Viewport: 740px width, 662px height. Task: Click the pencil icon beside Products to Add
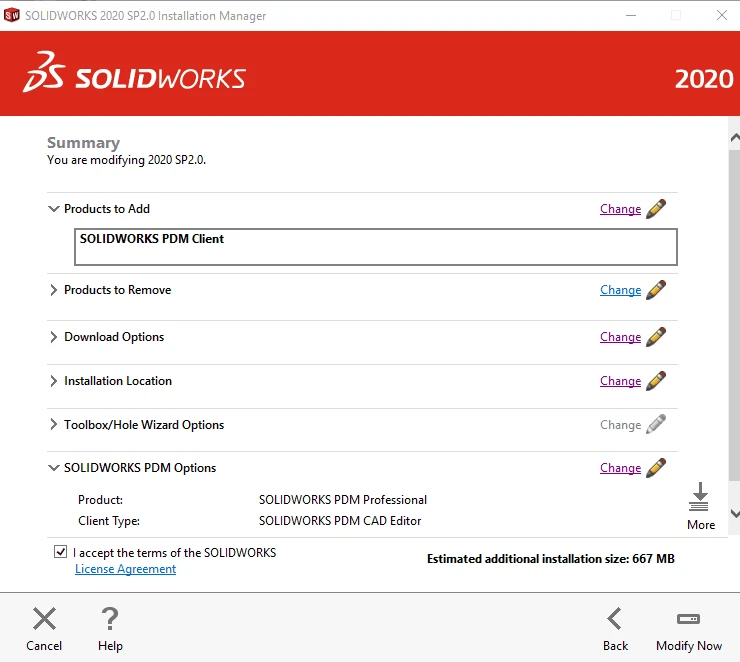point(656,209)
